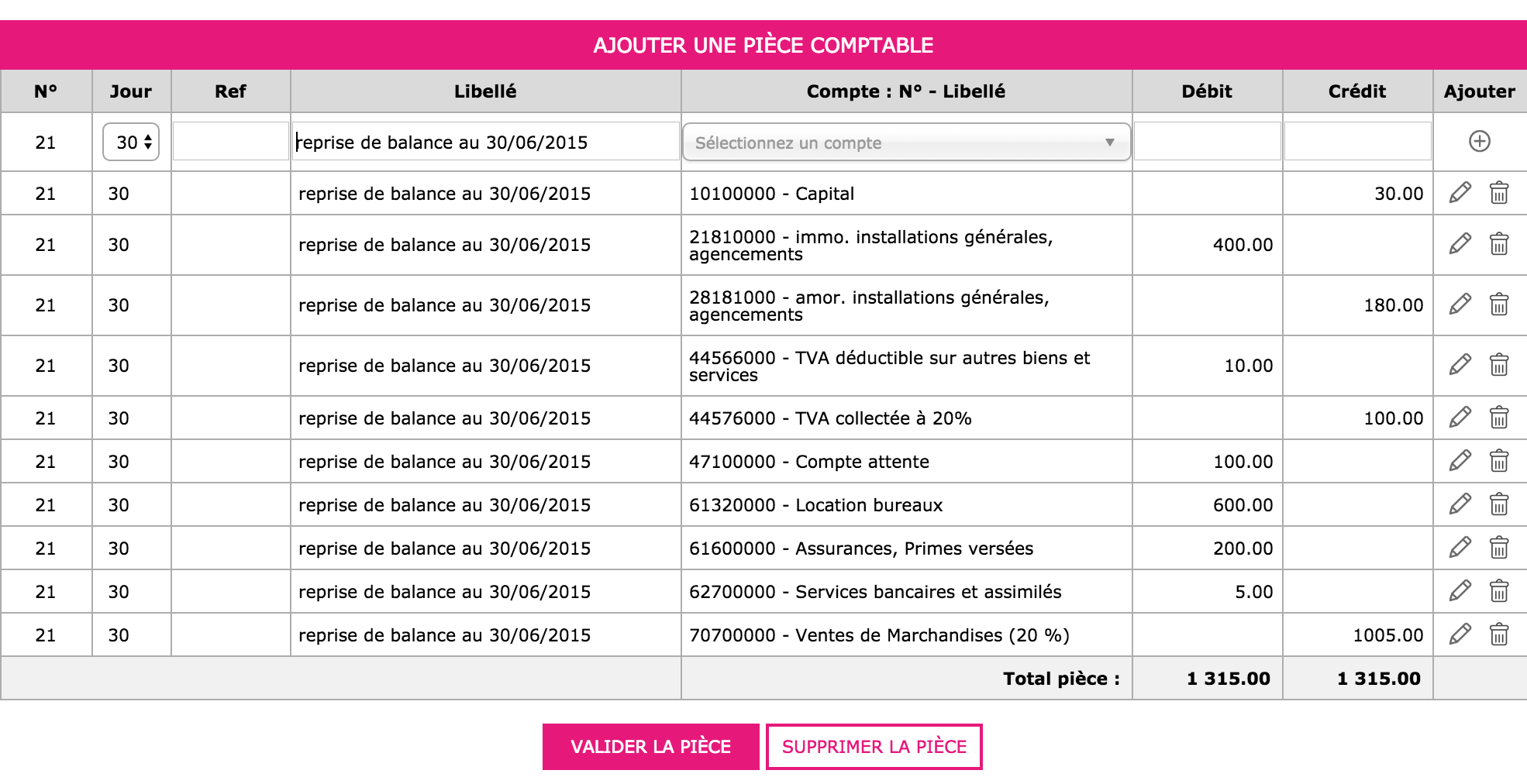
Task: Edit the 47100000 Compte attente line
Action: click(x=1460, y=460)
